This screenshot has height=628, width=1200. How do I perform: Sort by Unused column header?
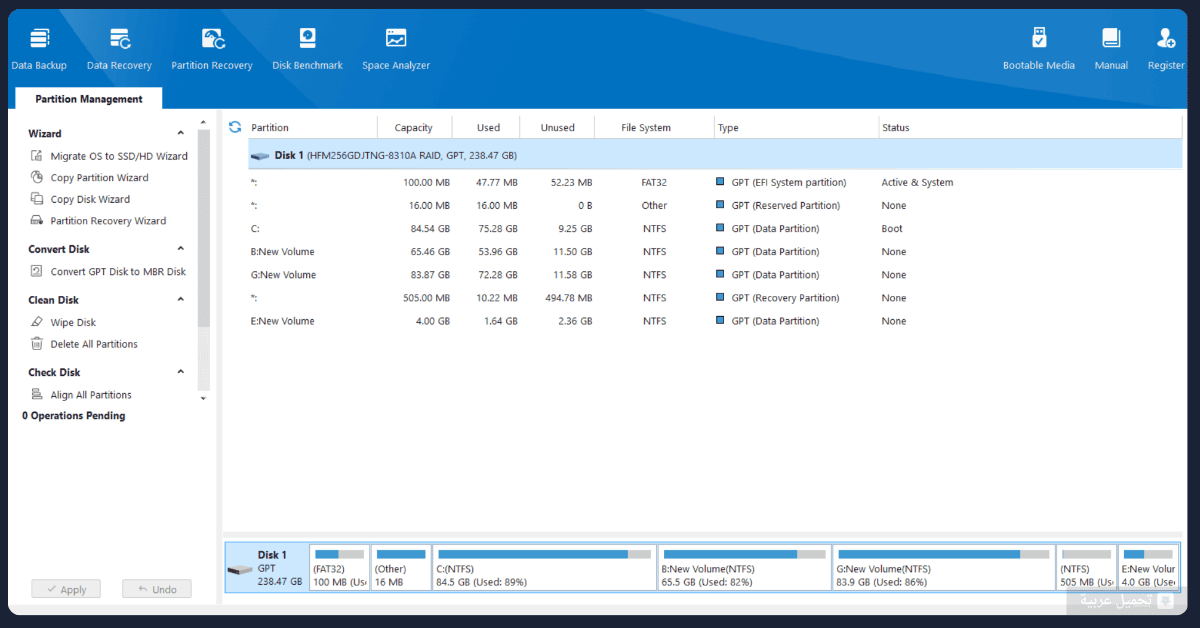pyautogui.click(x=558, y=128)
